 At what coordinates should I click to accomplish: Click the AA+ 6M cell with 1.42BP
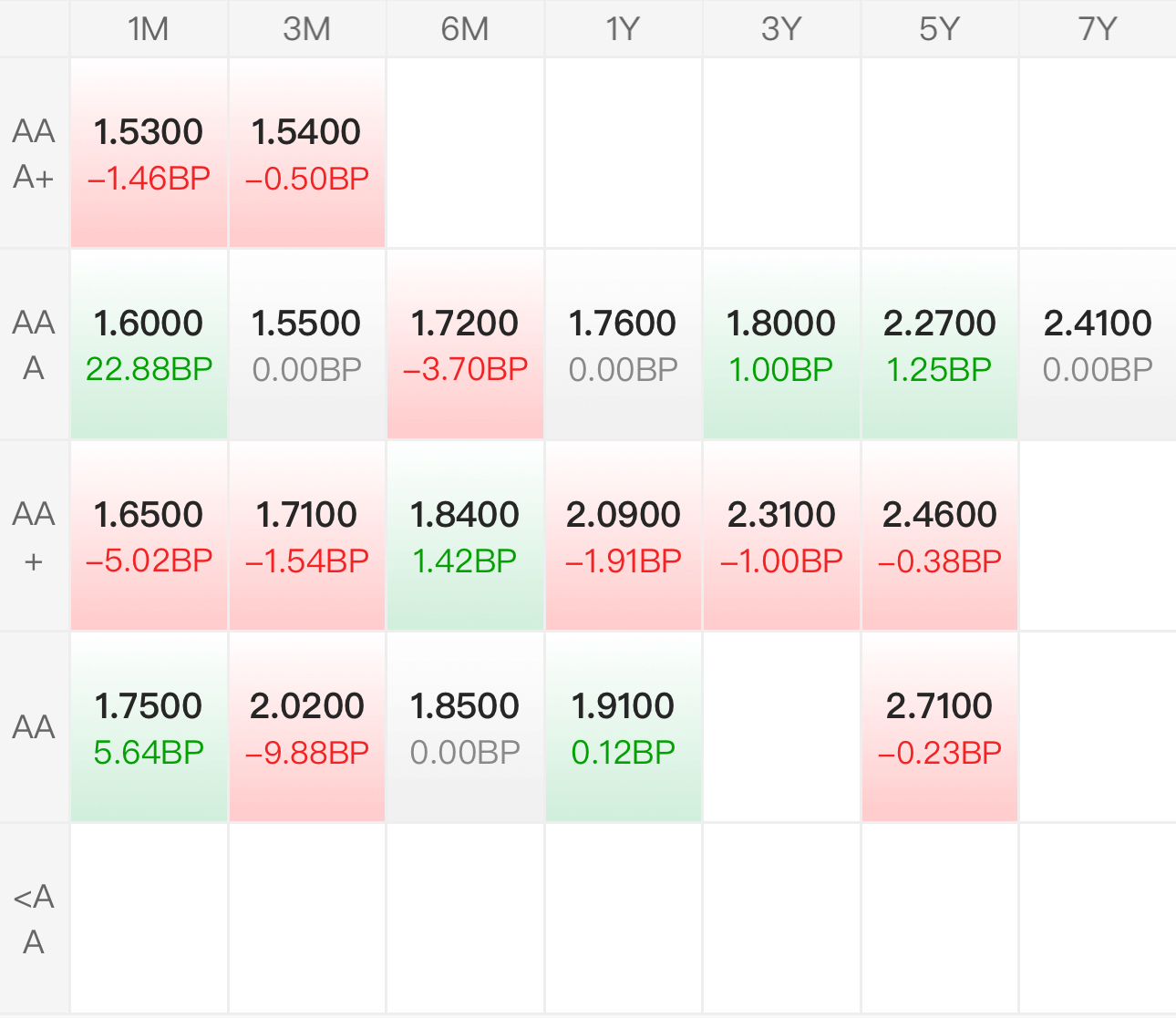(465, 536)
